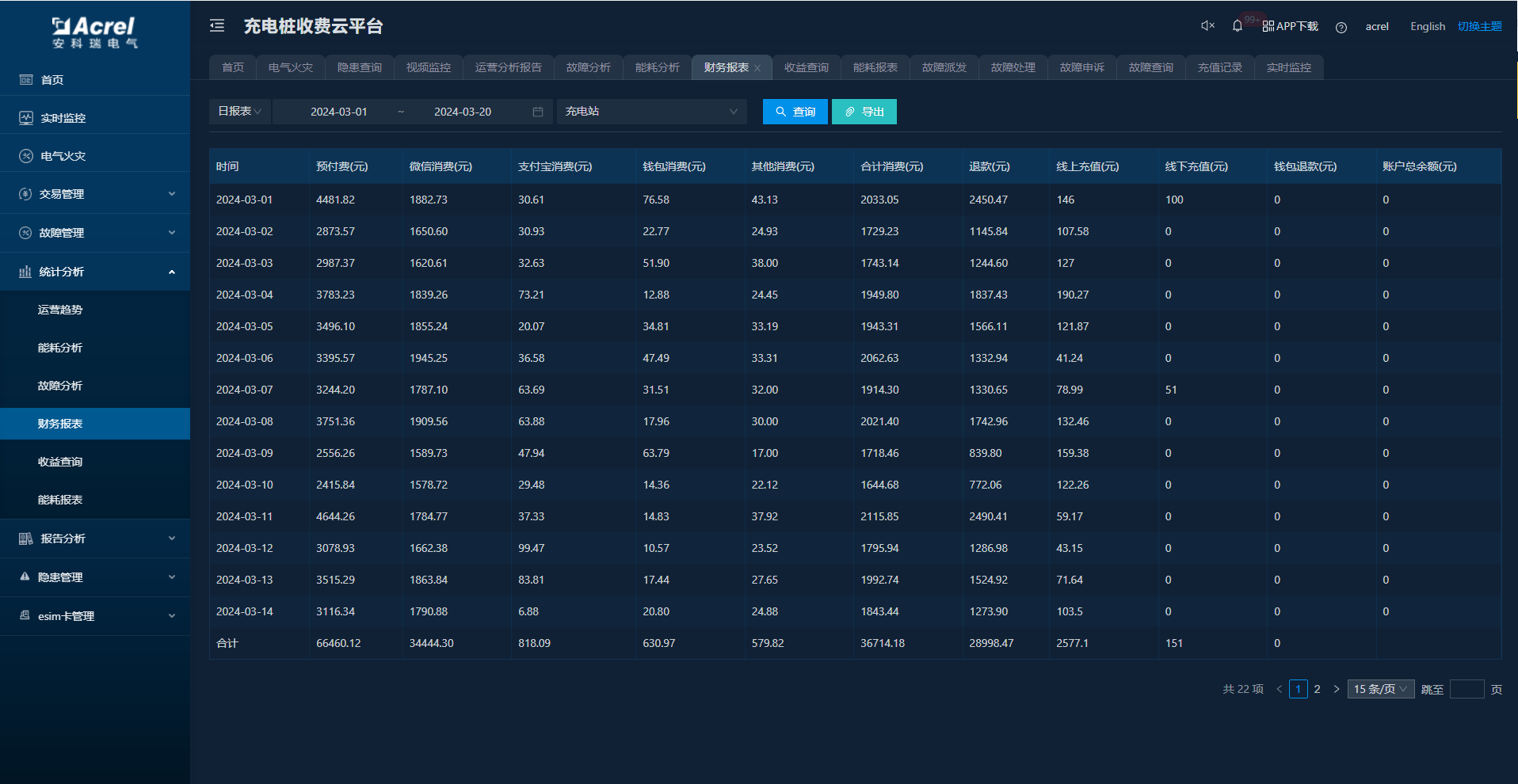Click the APP下载 QR code icon
Viewport: 1518px width, 784px height.
click(x=1268, y=26)
